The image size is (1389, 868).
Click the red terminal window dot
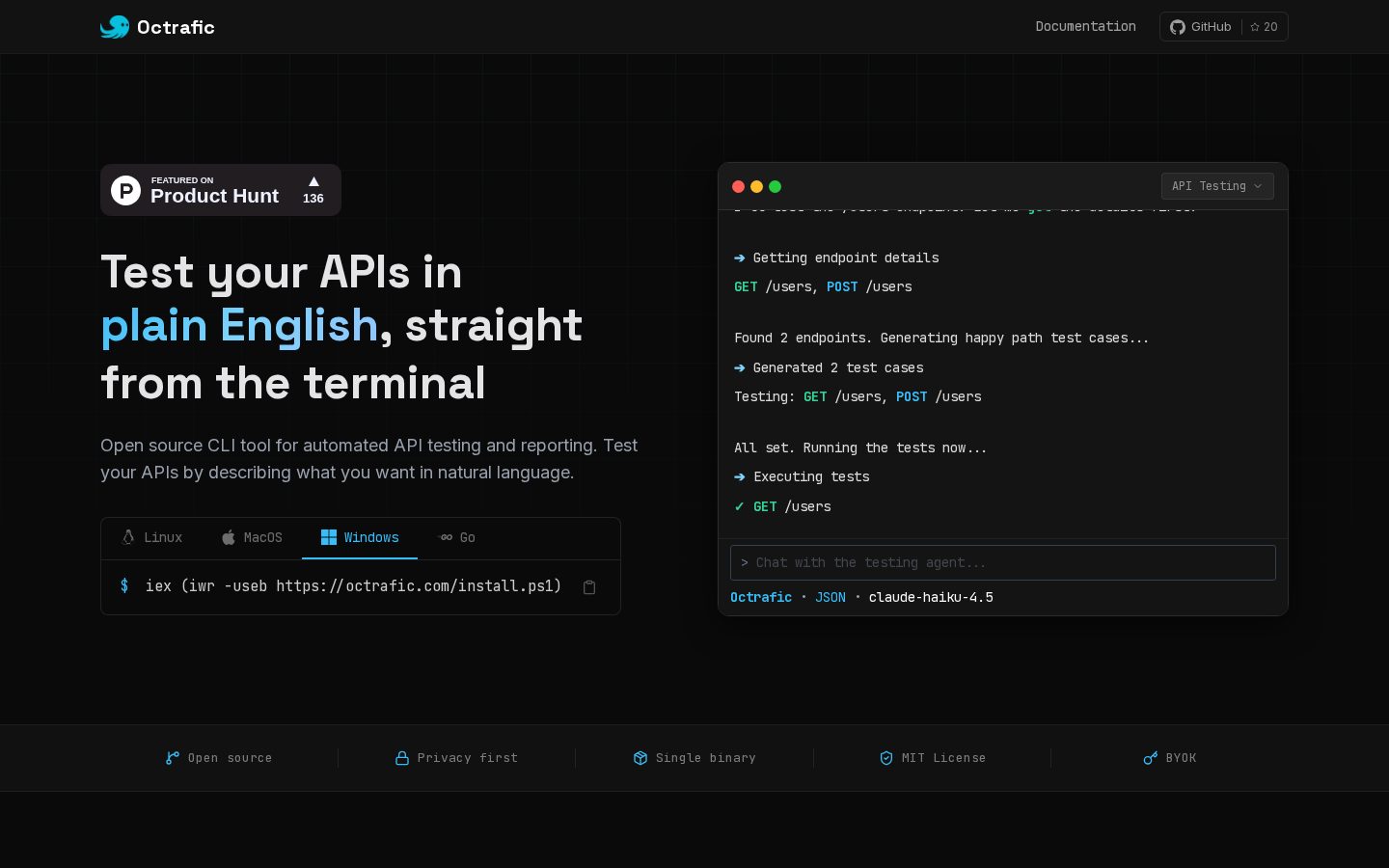pos(739,187)
